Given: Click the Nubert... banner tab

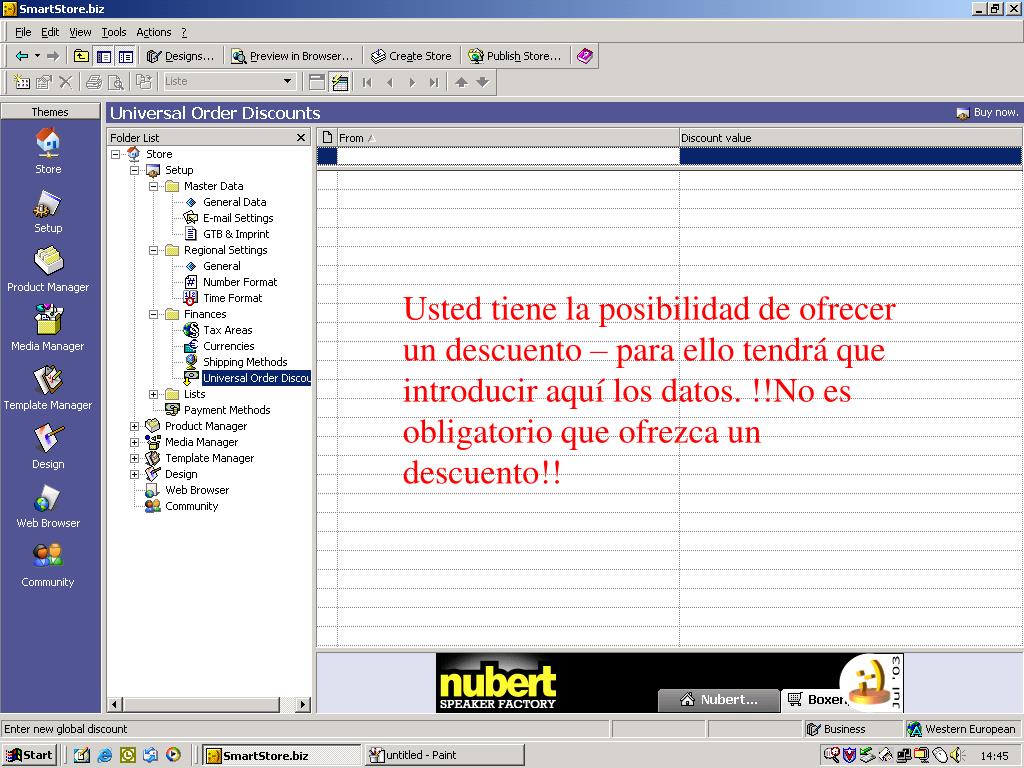Looking at the screenshot, I should pos(718,699).
